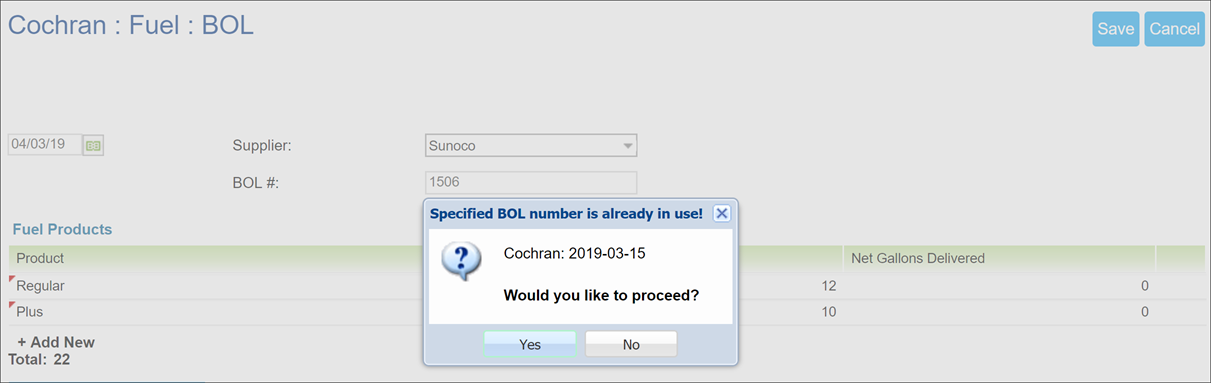Click the 04/03/19 date field
Image resolution: width=1211 pixels, height=383 pixels.
45,145
